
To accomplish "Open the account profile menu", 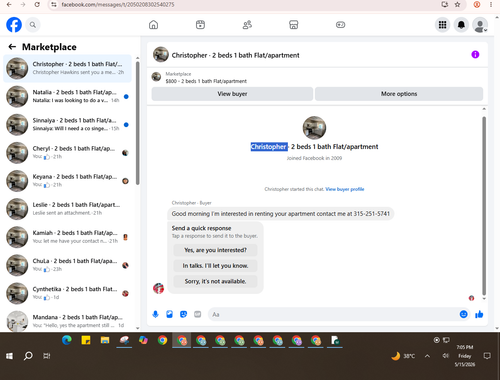I will [480, 25].
